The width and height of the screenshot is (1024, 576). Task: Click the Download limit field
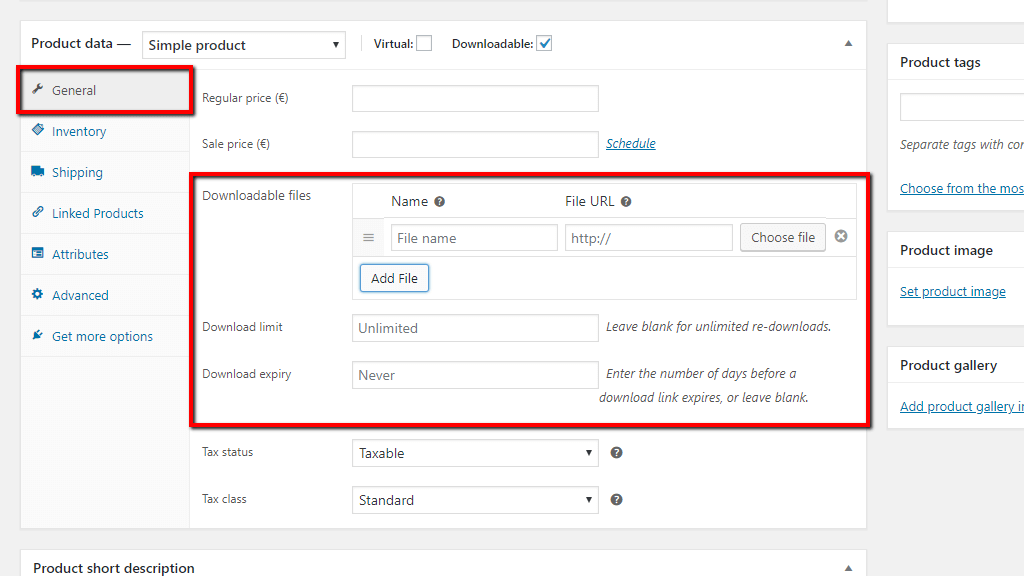click(475, 328)
